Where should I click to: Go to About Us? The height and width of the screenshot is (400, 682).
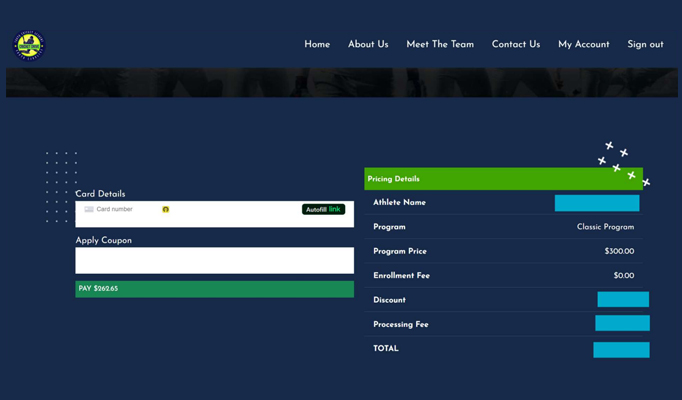click(x=368, y=44)
